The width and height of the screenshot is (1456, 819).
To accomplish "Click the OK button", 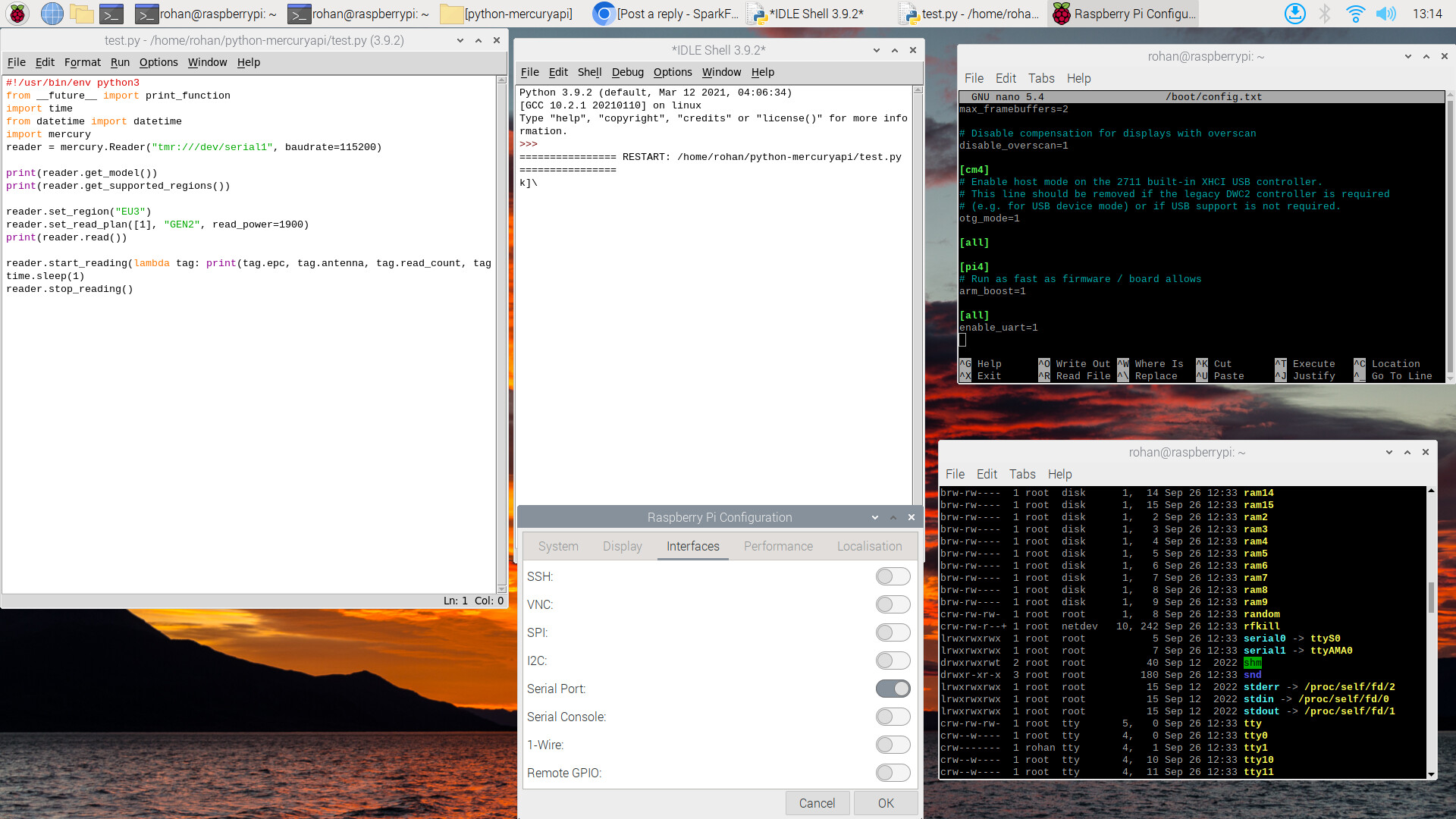I will pos(886,803).
